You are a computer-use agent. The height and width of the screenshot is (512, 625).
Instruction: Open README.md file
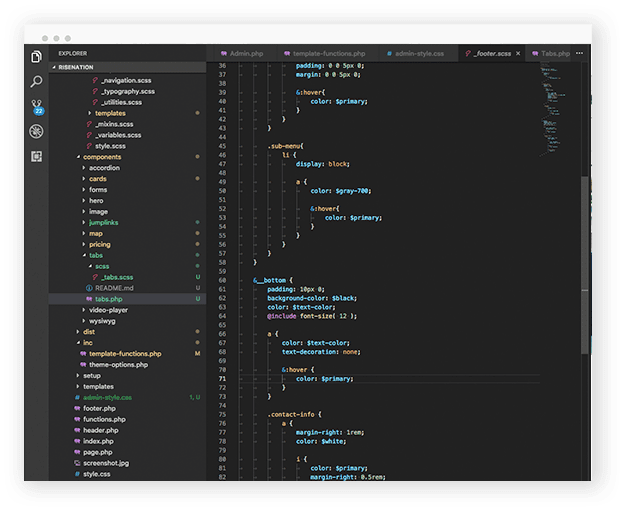[x=114, y=288]
